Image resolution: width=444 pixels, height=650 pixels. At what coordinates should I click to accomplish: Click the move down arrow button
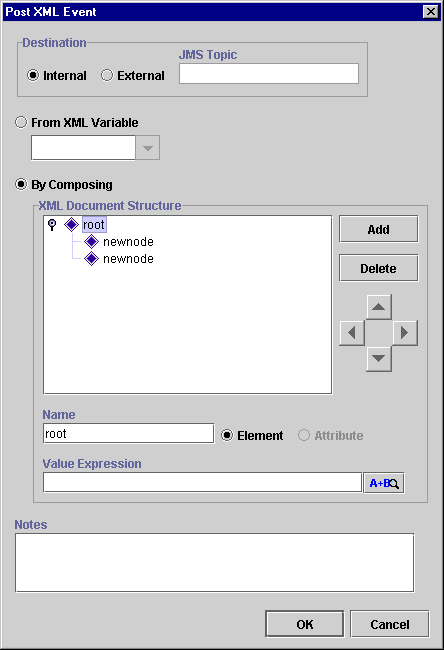(x=378, y=358)
